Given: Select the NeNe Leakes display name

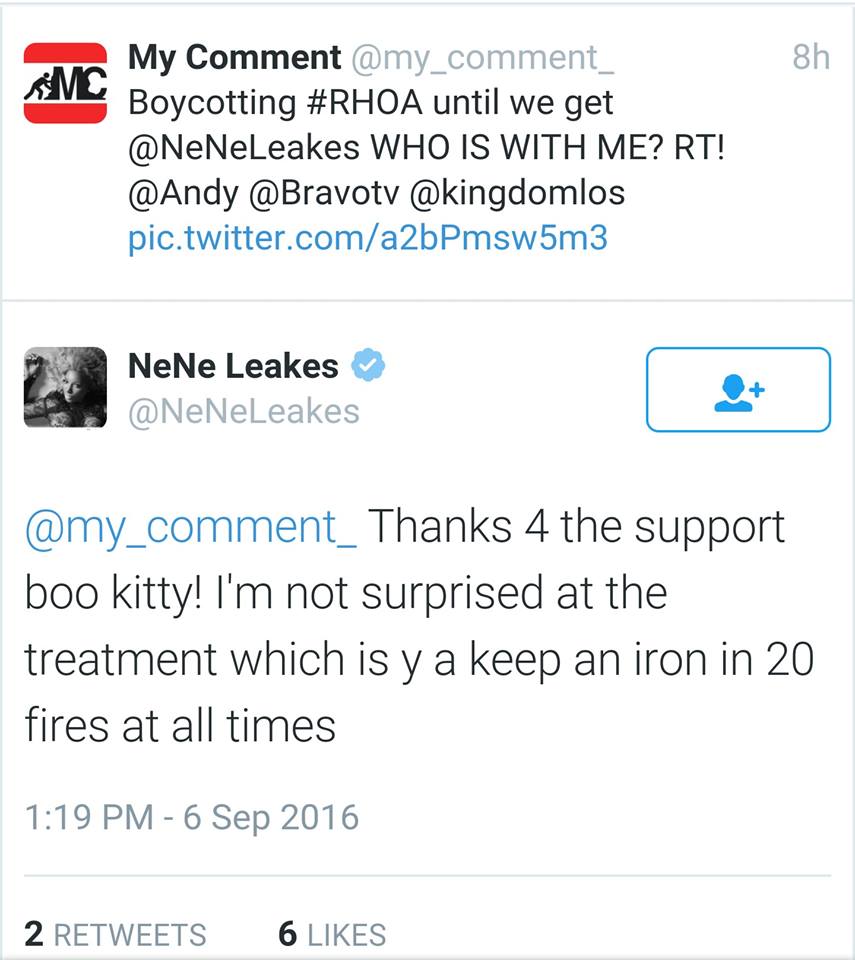Looking at the screenshot, I should [x=233, y=367].
